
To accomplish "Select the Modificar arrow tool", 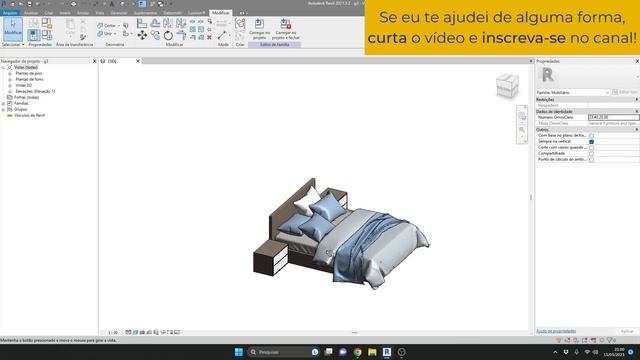I will (x=13, y=28).
